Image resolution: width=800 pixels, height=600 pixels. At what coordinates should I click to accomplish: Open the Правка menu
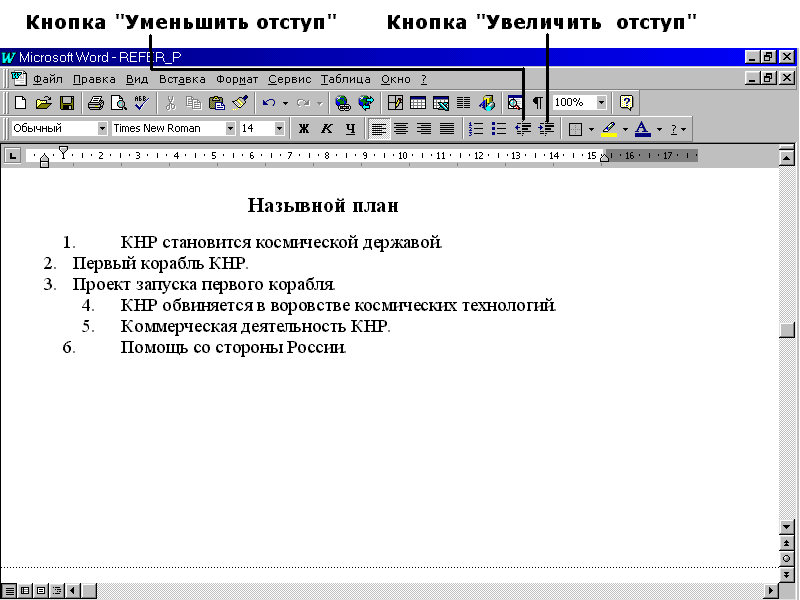[94, 79]
